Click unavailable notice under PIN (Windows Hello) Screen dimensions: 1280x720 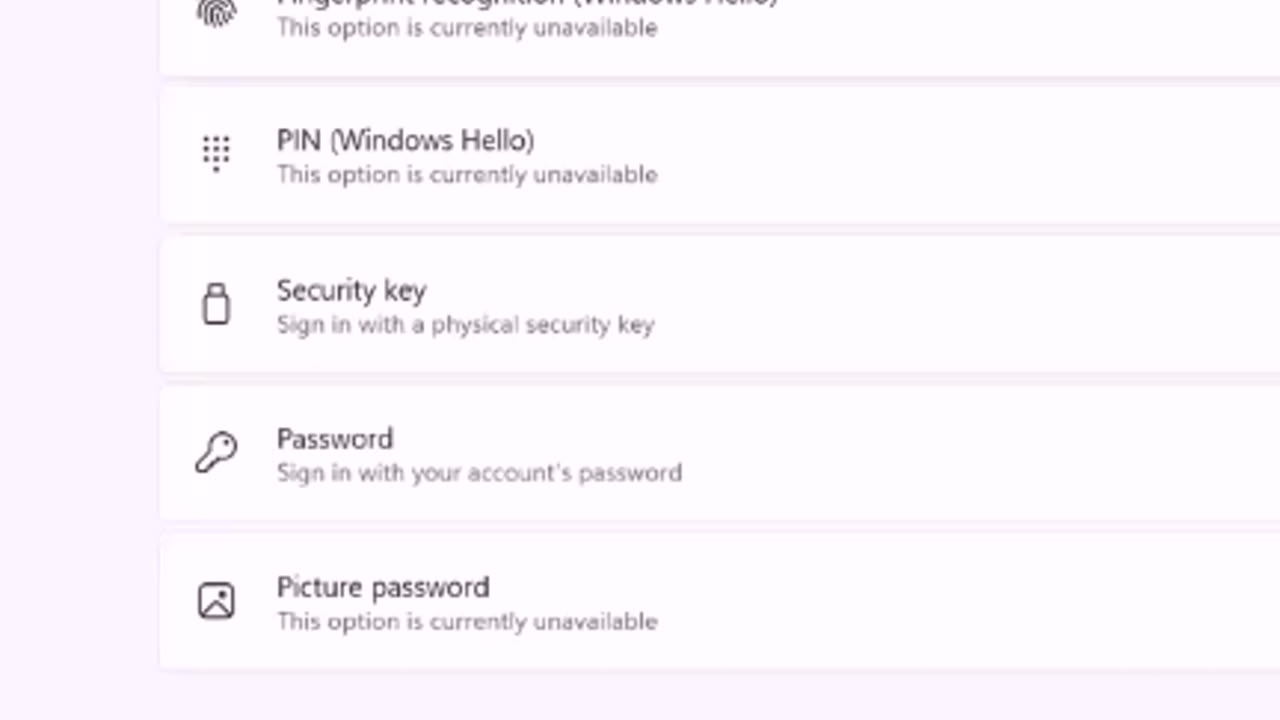(x=467, y=175)
